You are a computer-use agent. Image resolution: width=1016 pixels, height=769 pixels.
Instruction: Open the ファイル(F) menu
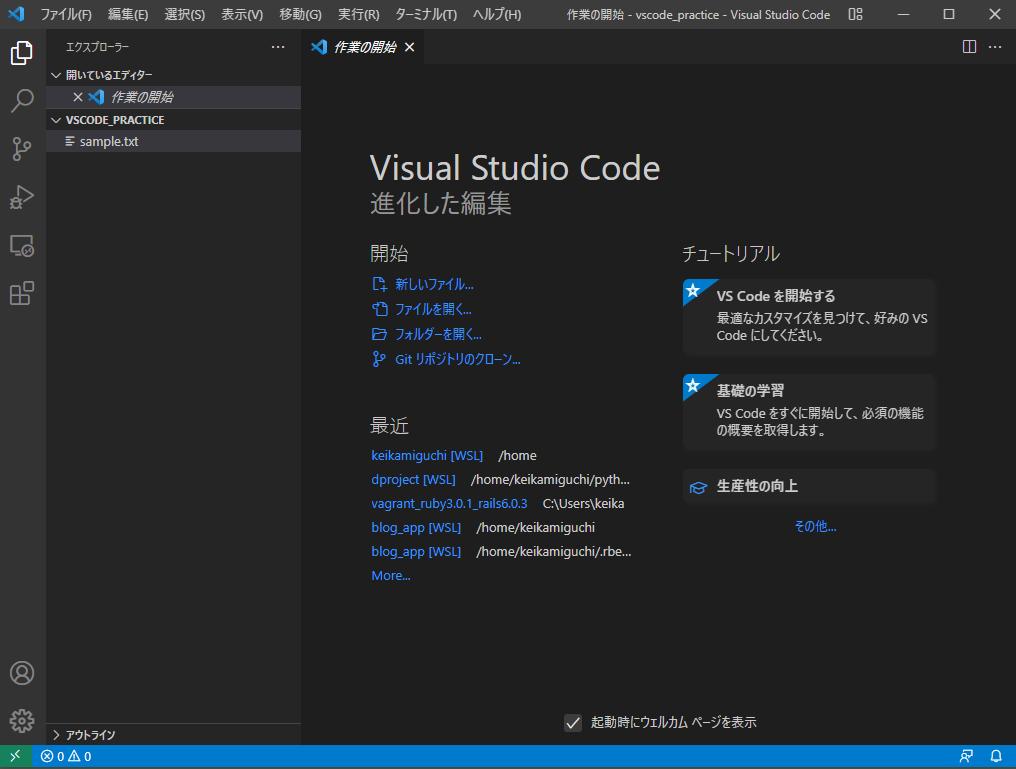[65, 14]
